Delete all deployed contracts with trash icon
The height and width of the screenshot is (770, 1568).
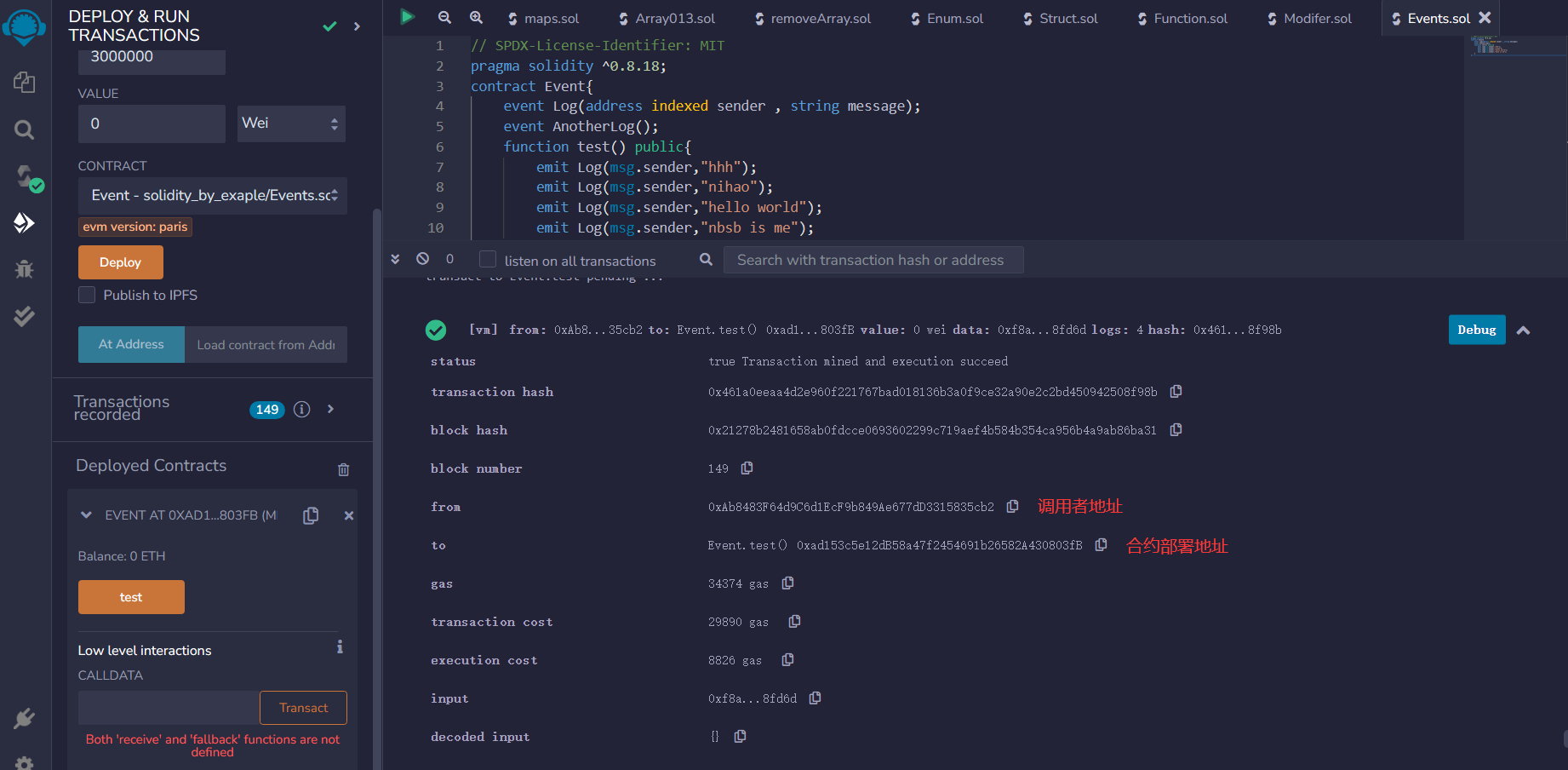(x=343, y=469)
